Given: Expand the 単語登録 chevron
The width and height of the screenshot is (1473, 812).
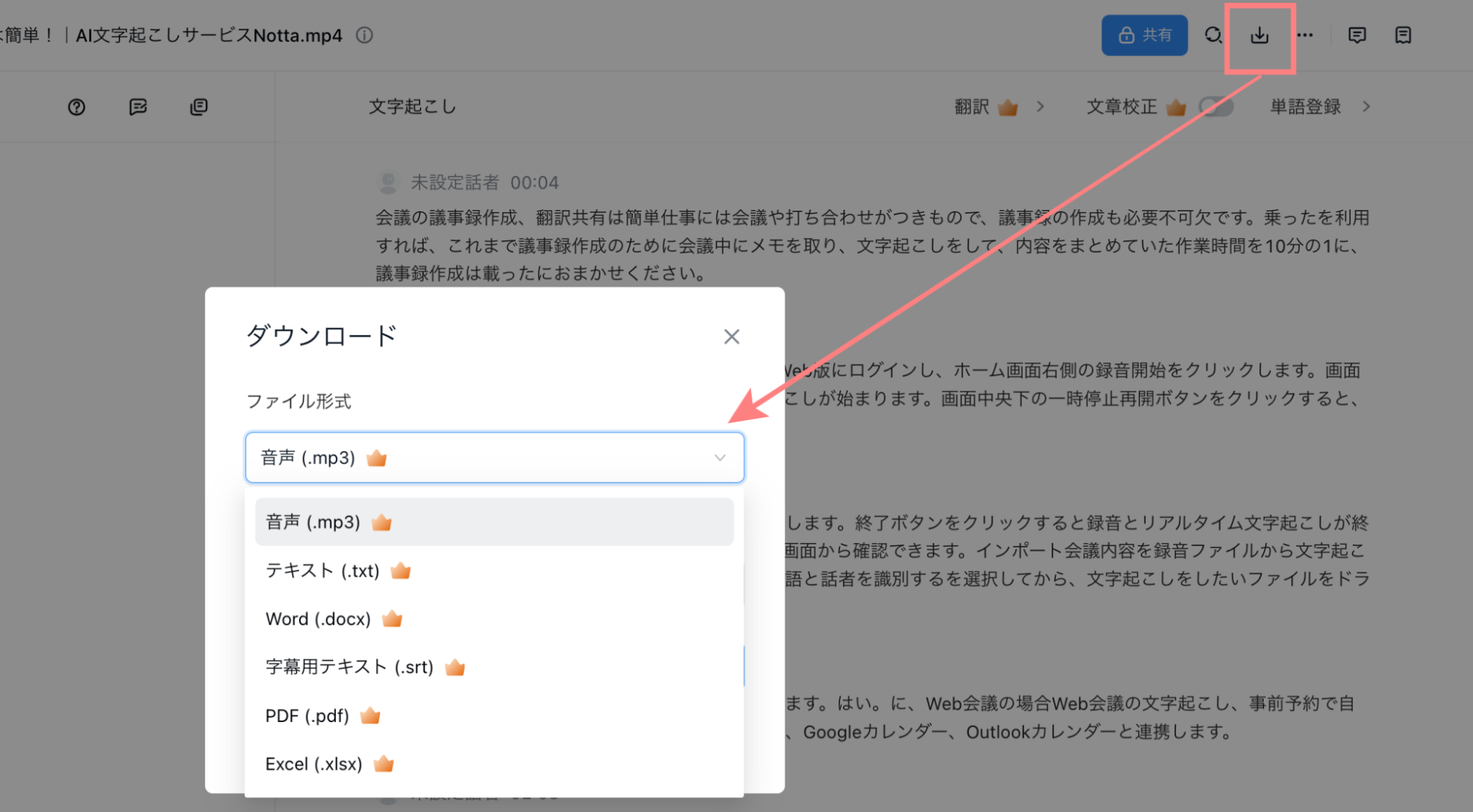Looking at the screenshot, I should pos(1366,107).
